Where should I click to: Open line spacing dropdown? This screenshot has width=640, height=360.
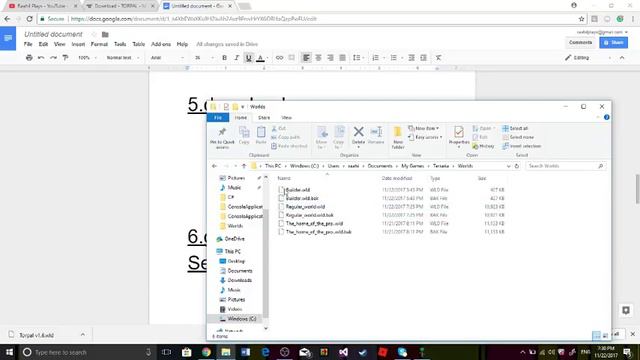(x=358, y=58)
